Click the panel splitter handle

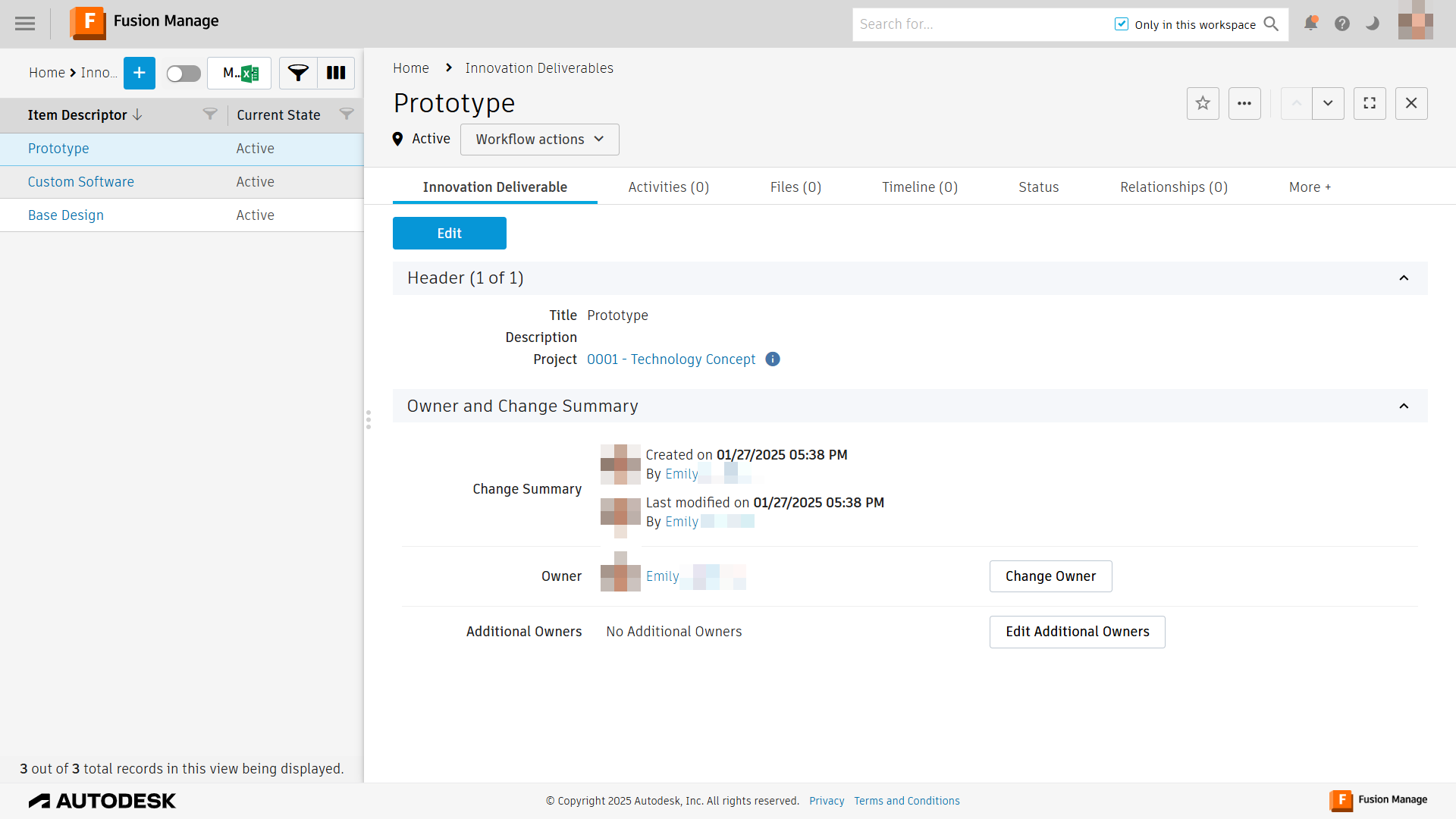point(369,420)
